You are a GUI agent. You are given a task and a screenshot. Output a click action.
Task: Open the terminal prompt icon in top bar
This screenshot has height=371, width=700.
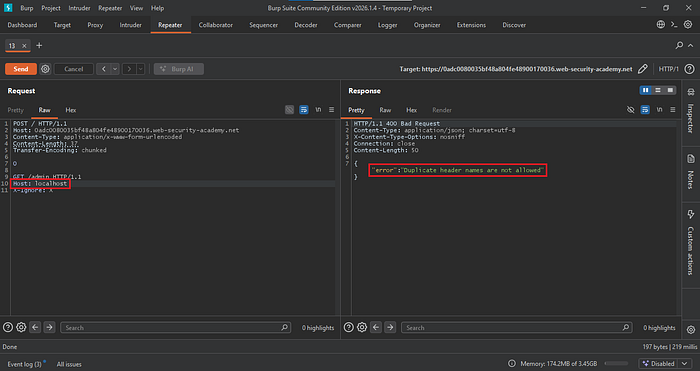point(674,25)
